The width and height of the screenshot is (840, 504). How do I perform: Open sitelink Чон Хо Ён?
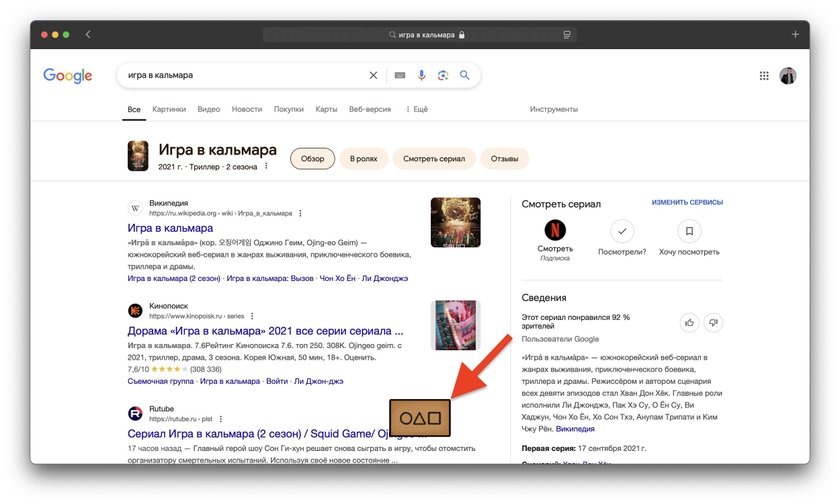pos(338,279)
